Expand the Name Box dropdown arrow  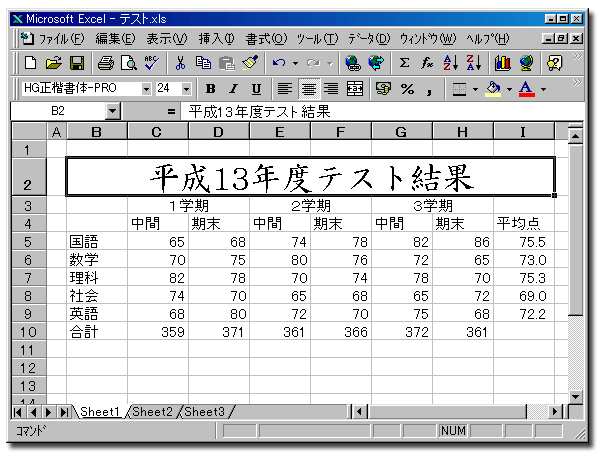tap(112, 111)
